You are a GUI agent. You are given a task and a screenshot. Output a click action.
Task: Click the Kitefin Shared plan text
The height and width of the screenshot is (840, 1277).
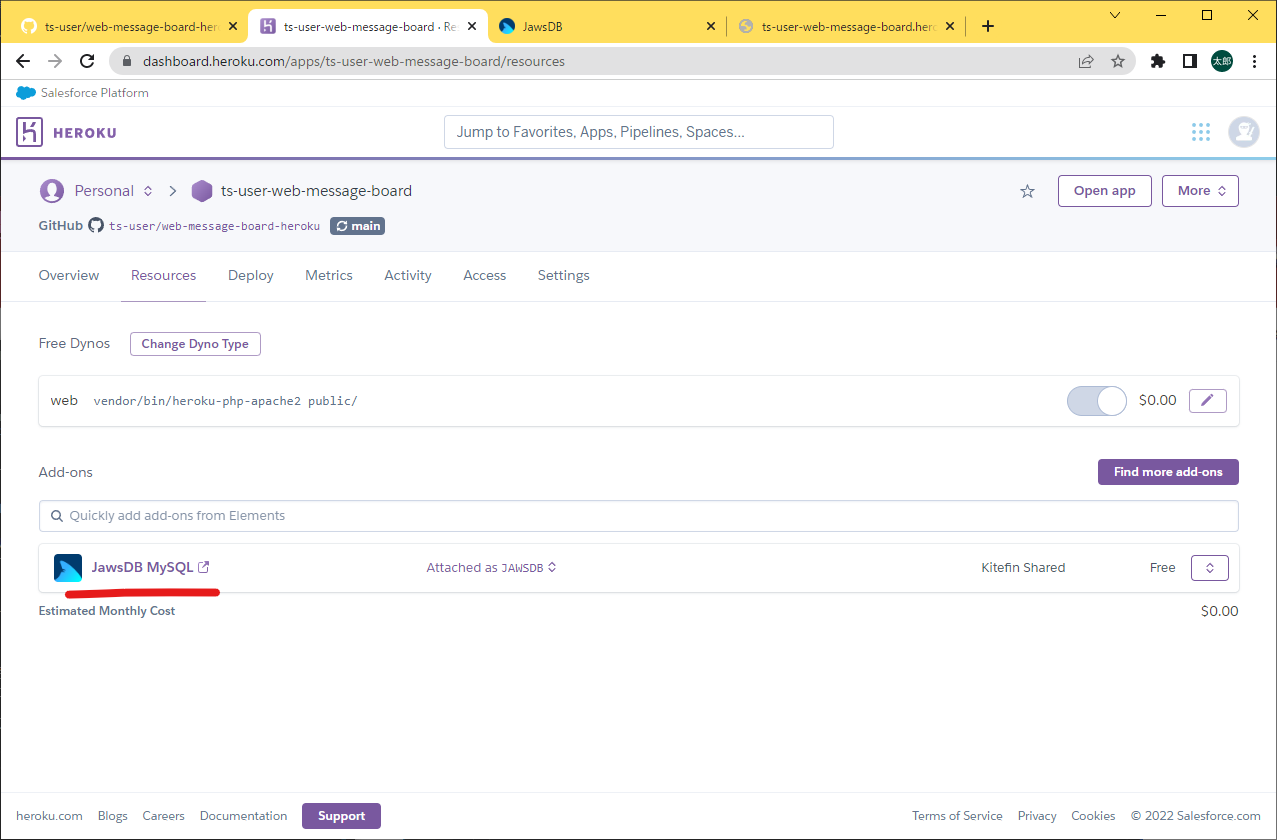(1023, 568)
